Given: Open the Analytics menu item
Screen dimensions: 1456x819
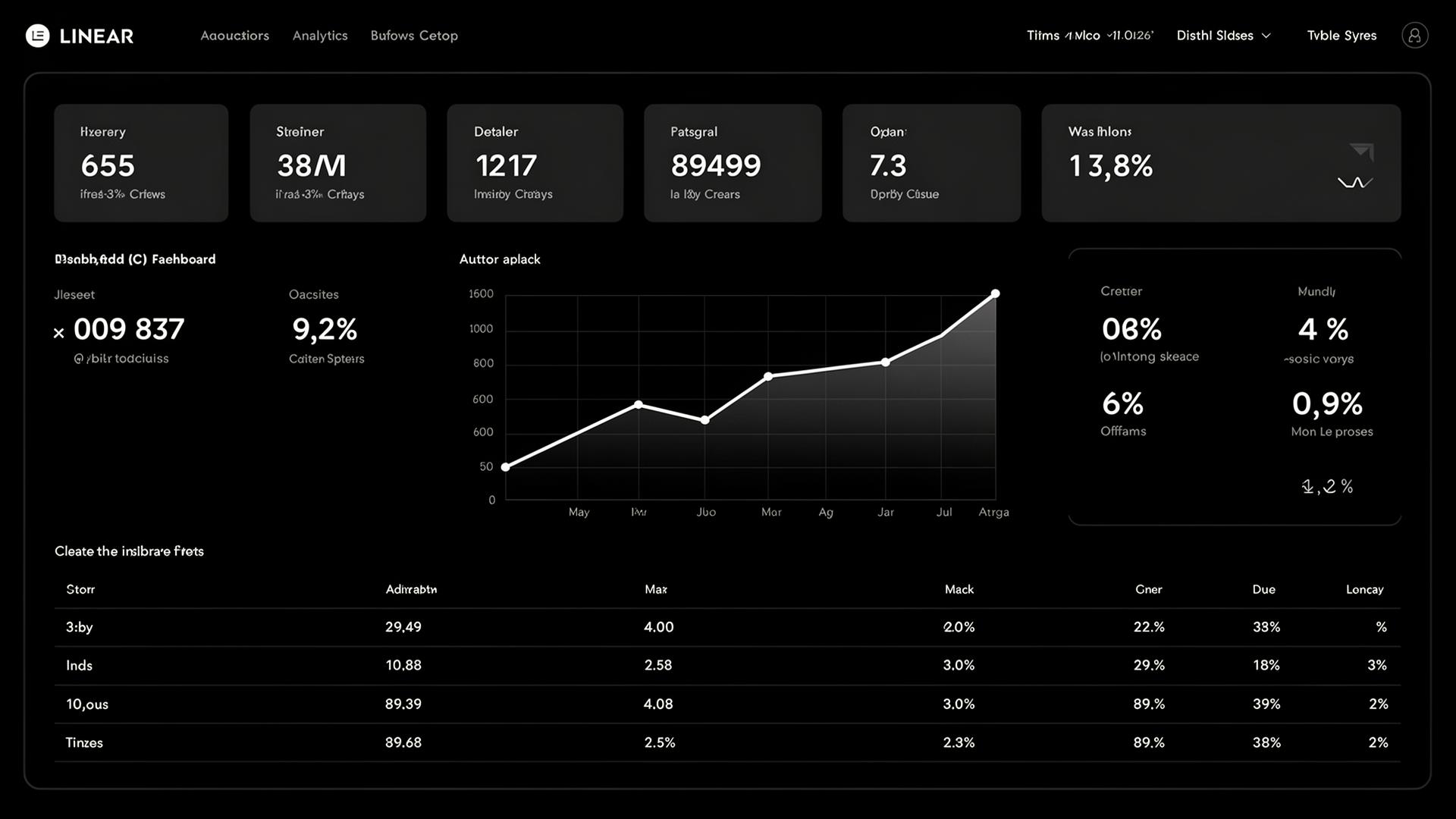Looking at the screenshot, I should pos(319,35).
